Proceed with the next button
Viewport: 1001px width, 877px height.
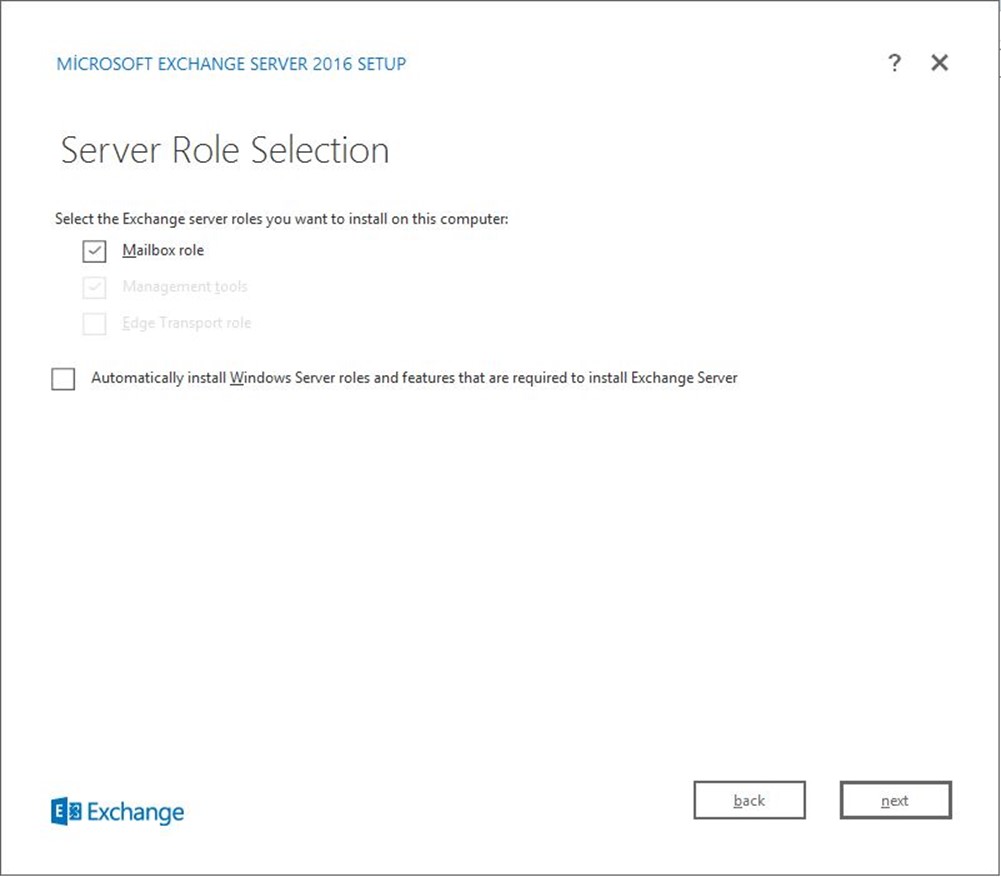[895, 800]
